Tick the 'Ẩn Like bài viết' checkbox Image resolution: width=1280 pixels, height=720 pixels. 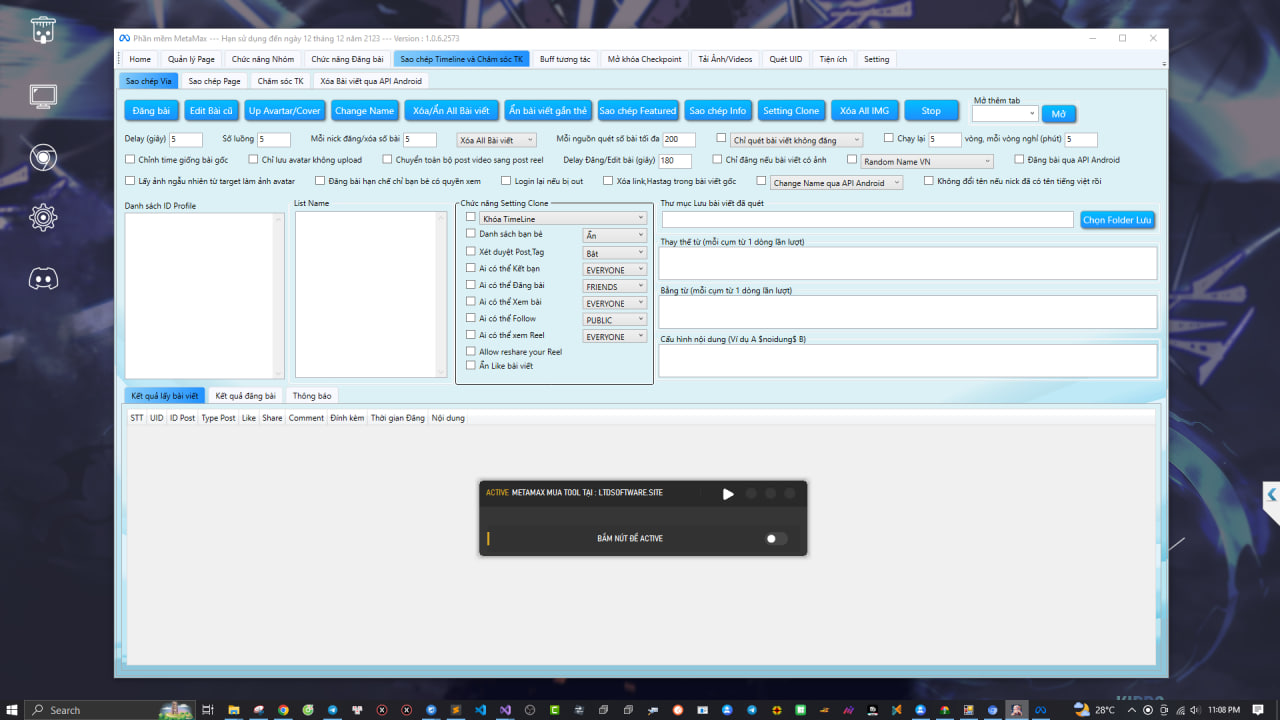(471, 366)
